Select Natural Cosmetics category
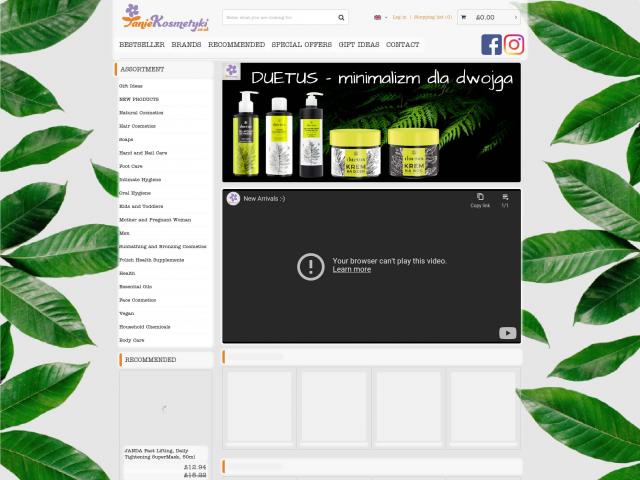This screenshot has height=480, width=640. coord(141,113)
